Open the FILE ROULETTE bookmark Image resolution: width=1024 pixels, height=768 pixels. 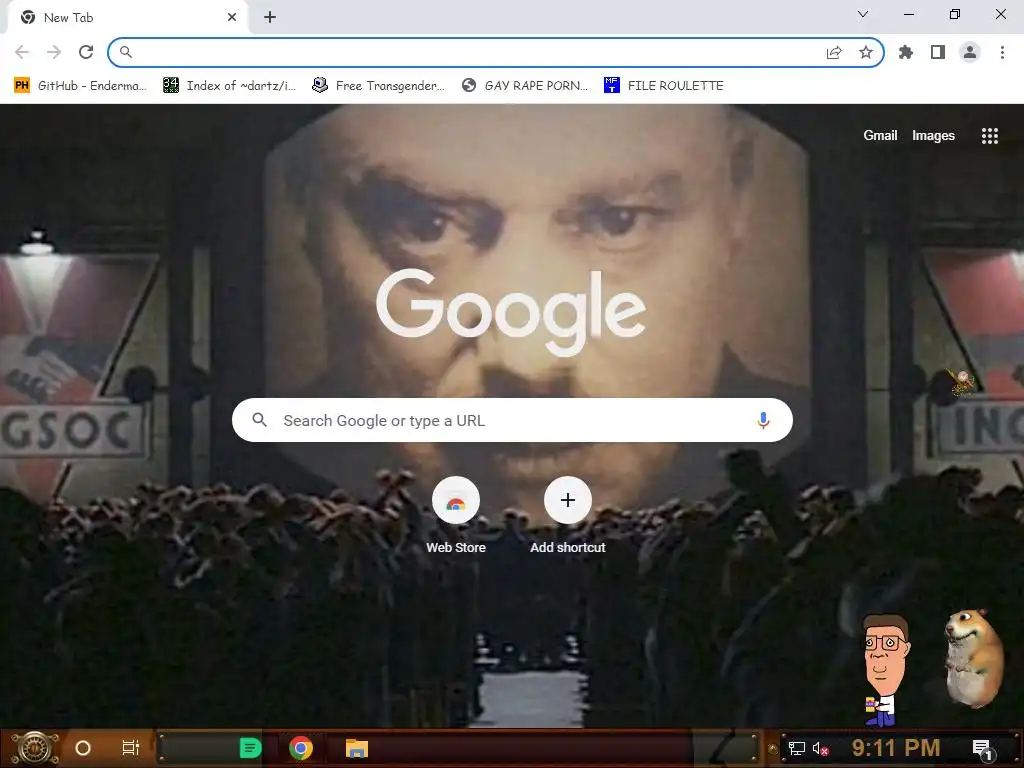tap(664, 86)
